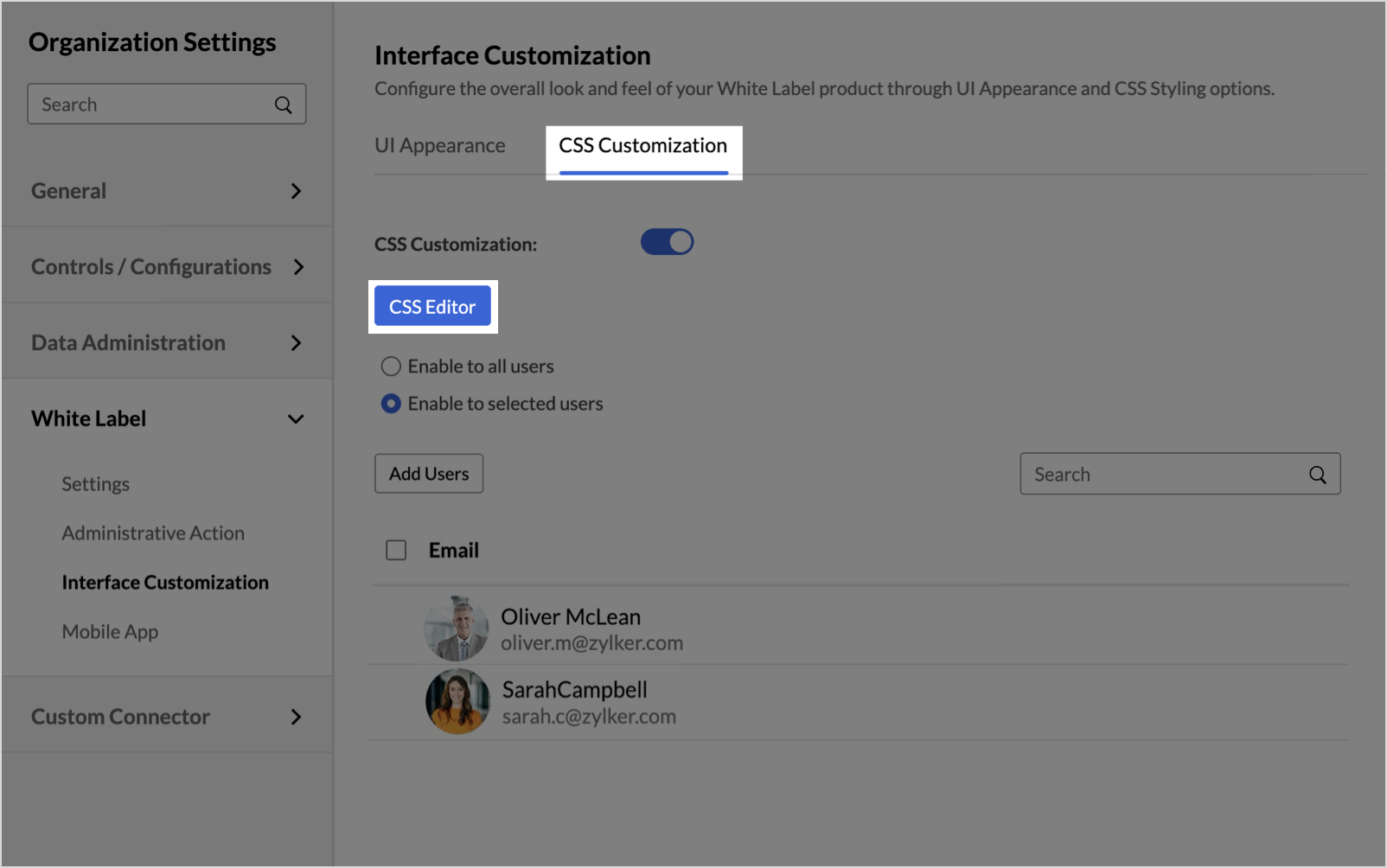Click the users search magnifier icon
1387x868 pixels.
coord(1317,475)
